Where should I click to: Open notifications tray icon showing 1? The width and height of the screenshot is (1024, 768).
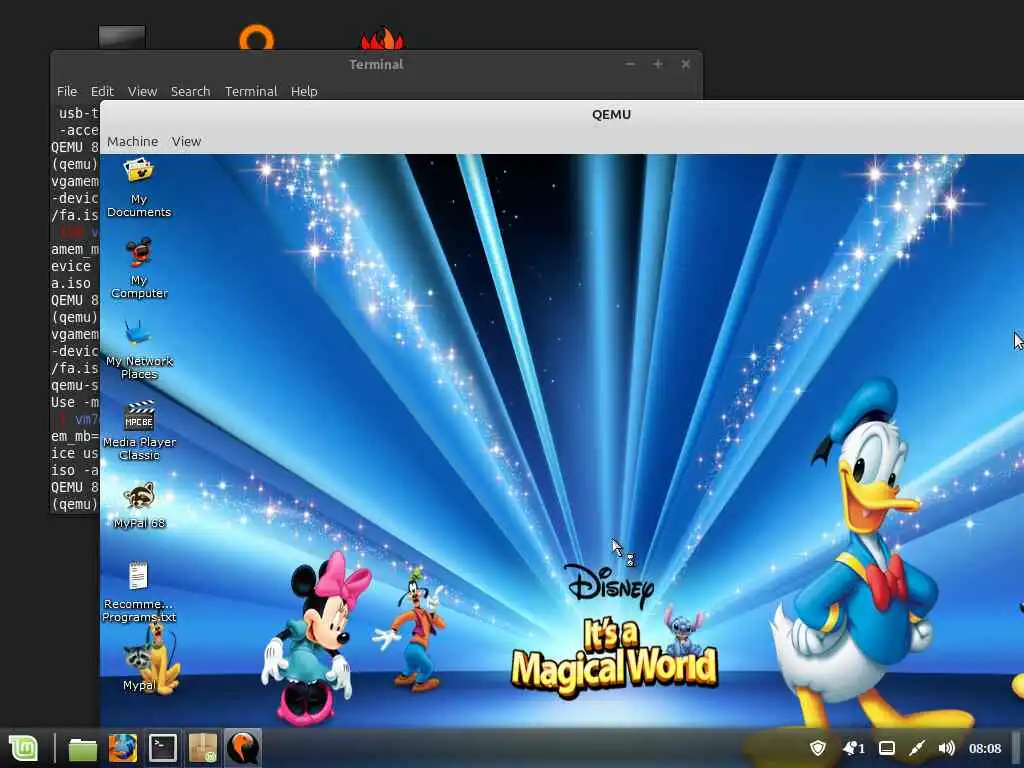(x=854, y=748)
